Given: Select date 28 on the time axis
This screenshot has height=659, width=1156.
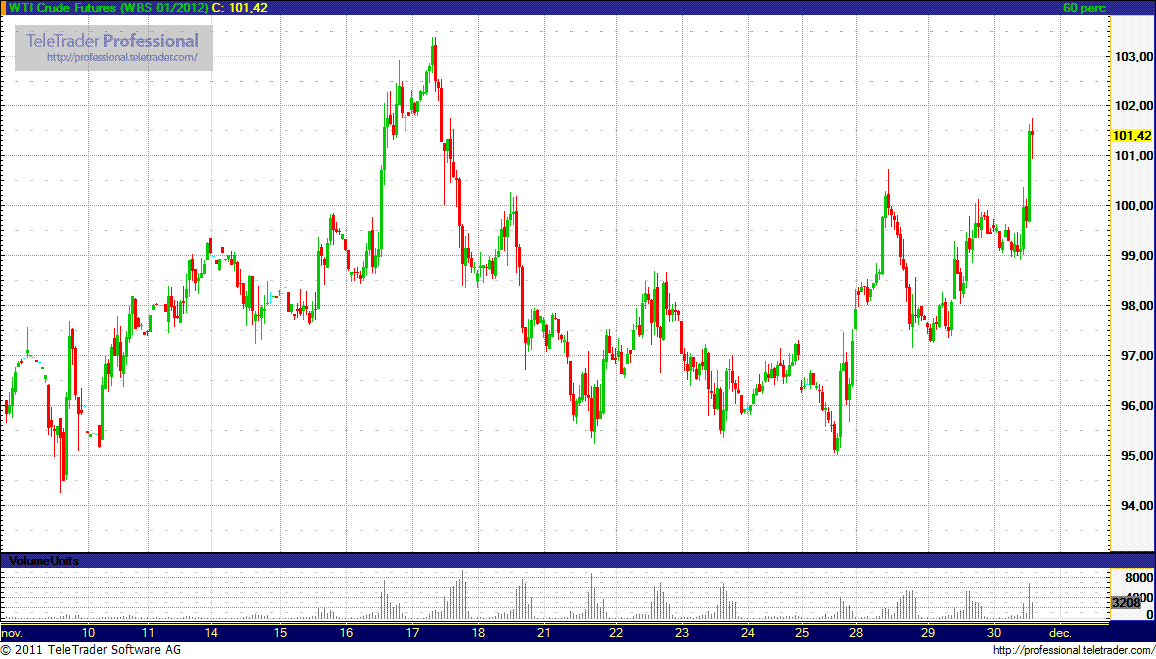Looking at the screenshot, I should (855, 633).
